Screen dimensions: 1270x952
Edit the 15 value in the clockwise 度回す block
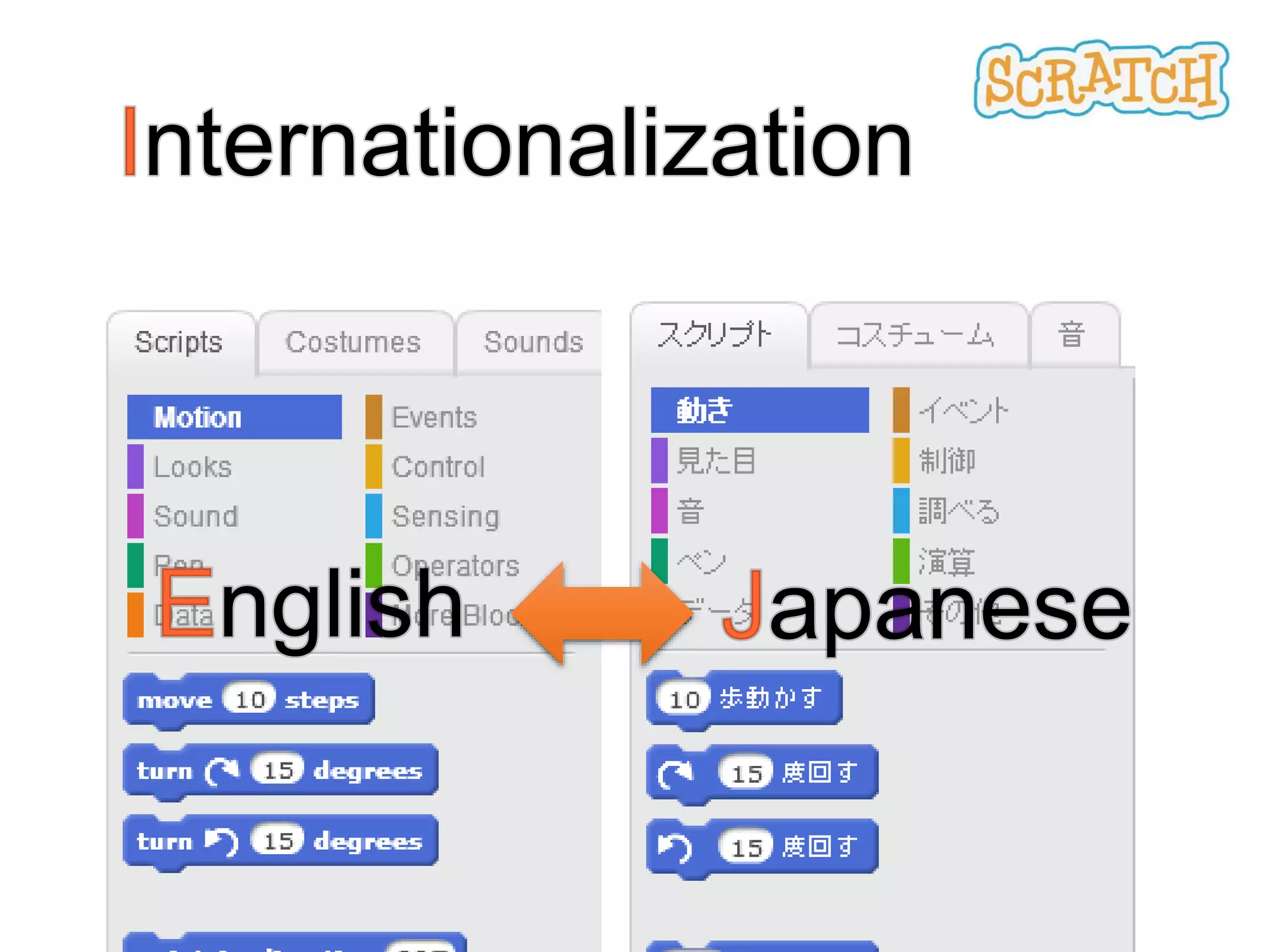coord(746,773)
